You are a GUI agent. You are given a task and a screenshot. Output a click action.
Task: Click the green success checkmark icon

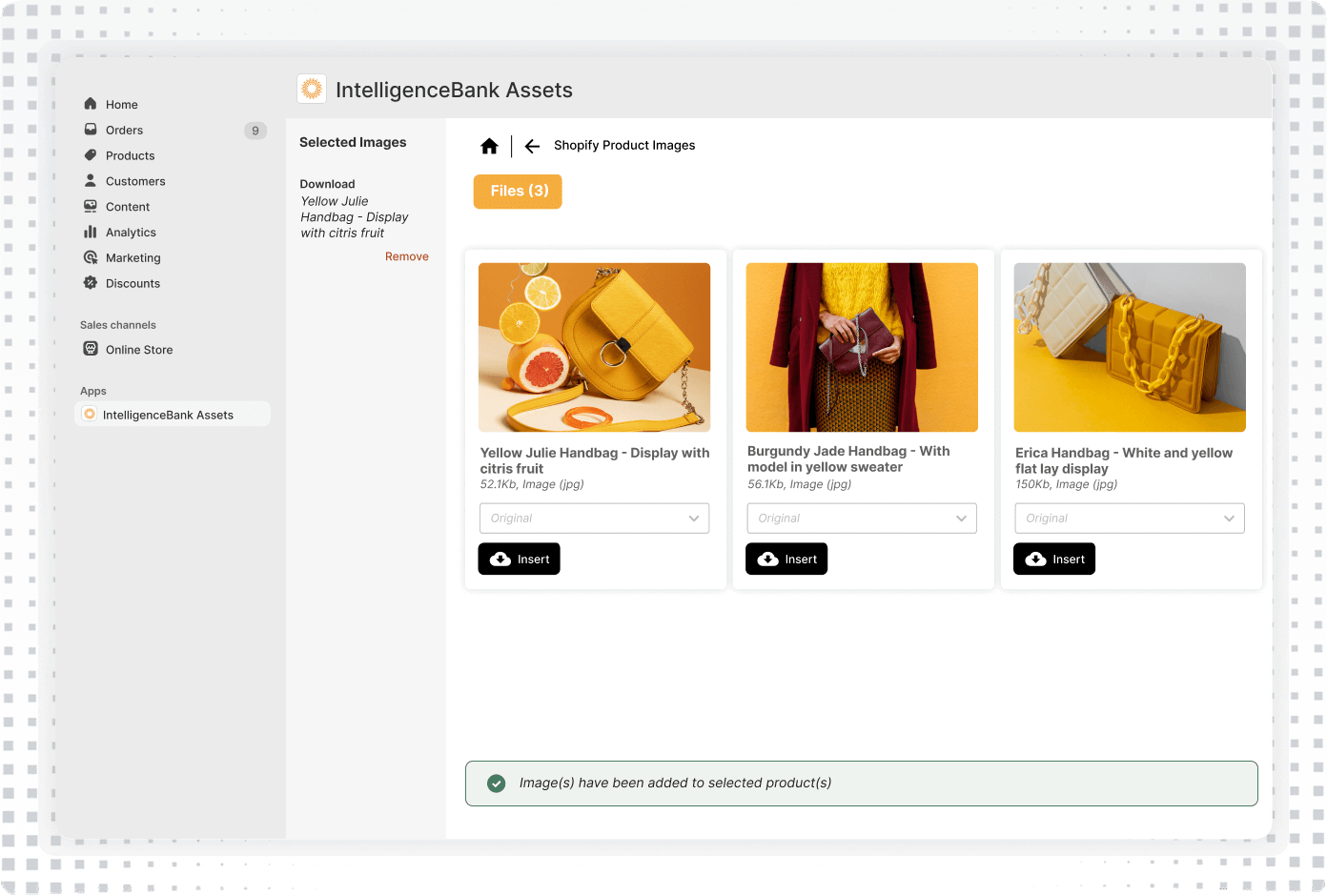(496, 784)
